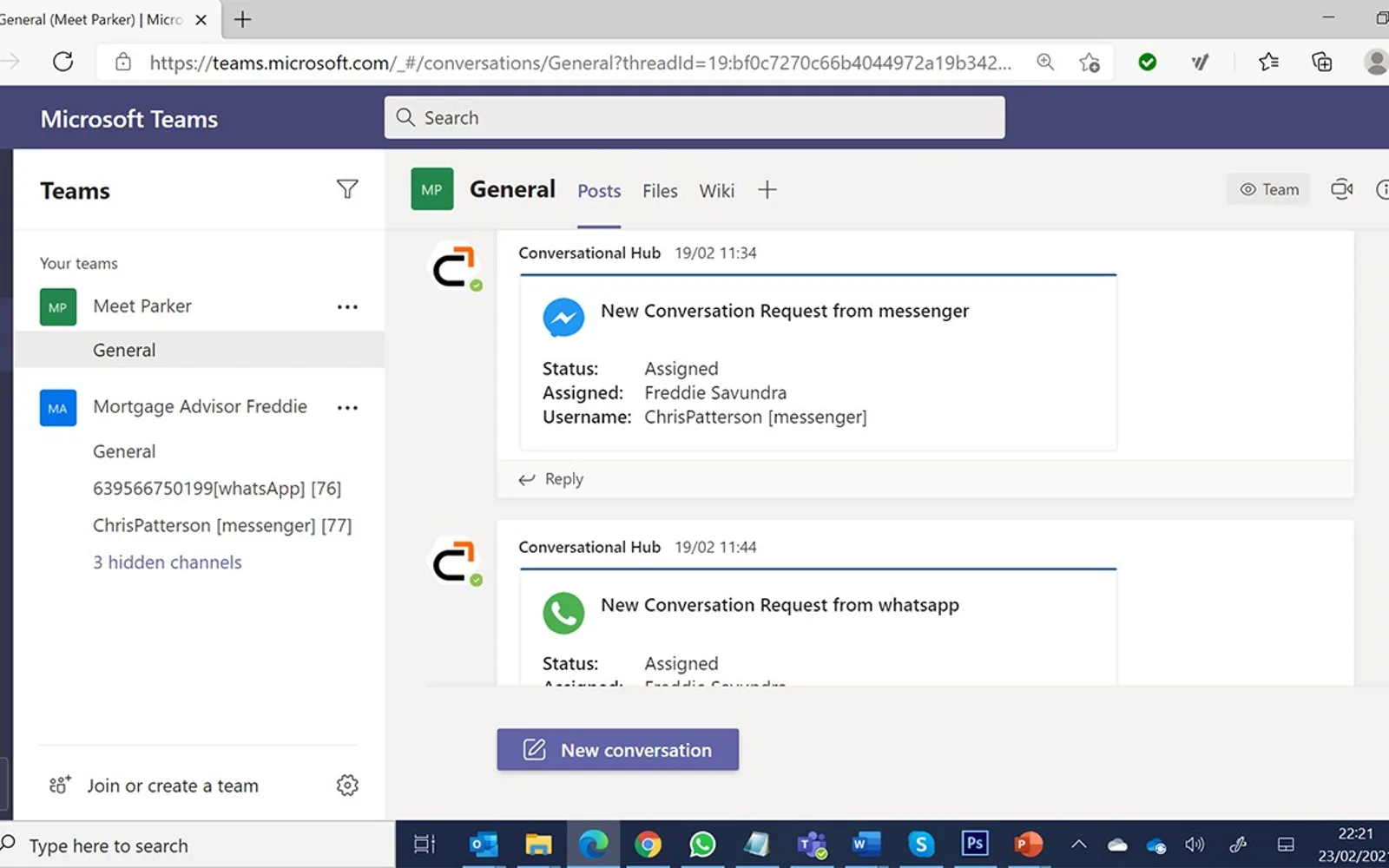Open Task View on the taskbar
Viewport: 1389px width, 868px height.
425,844
